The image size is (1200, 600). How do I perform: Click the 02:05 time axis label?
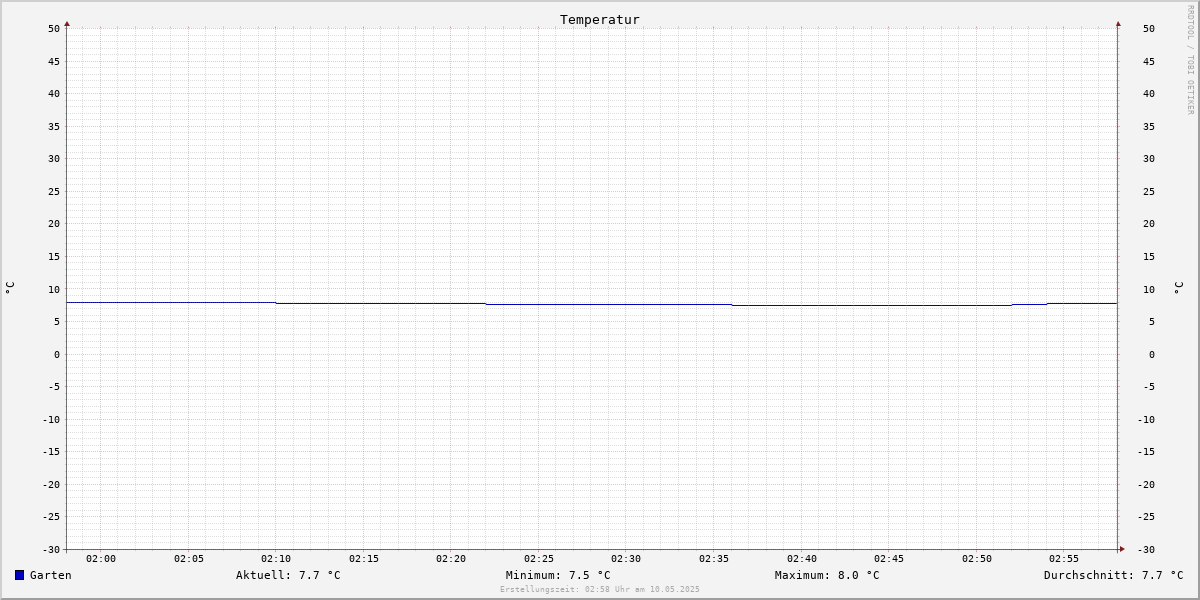(x=189, y=559)
